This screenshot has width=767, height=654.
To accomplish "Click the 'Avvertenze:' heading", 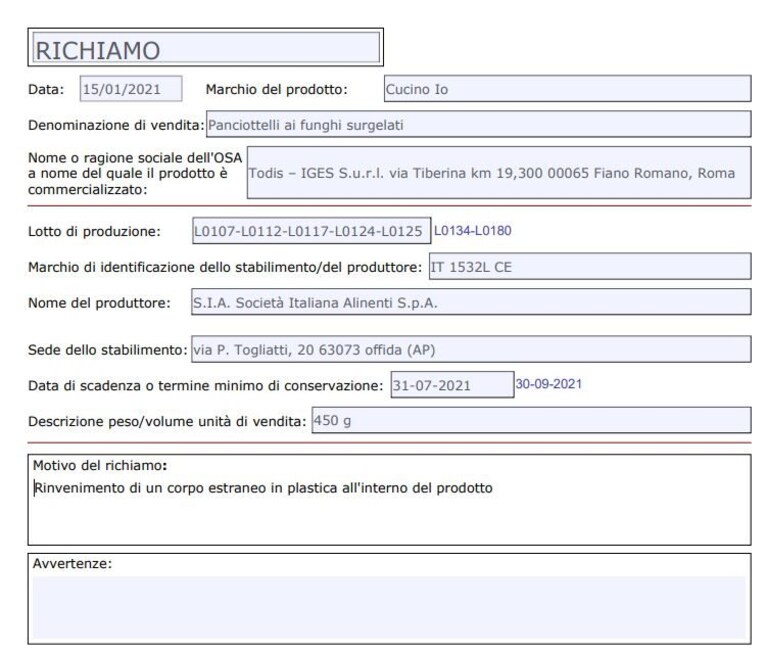I will 72,564.
